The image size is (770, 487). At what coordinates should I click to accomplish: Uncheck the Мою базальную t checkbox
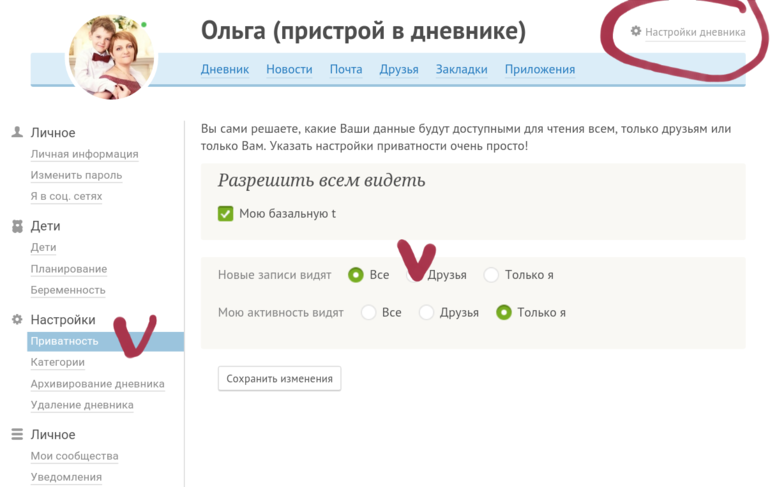225,213
